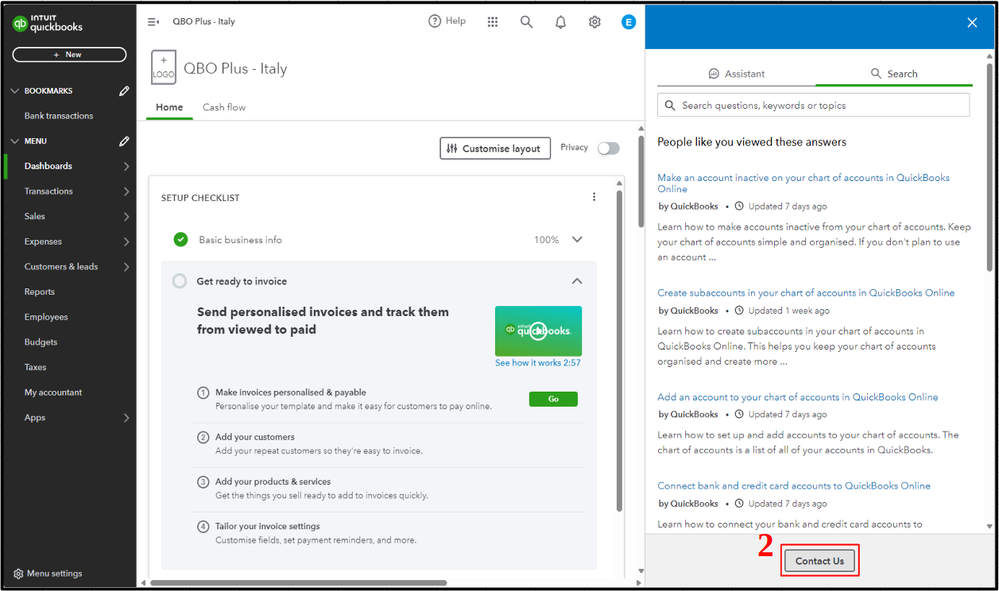Close the help panel with X

[x=972, y=23]
